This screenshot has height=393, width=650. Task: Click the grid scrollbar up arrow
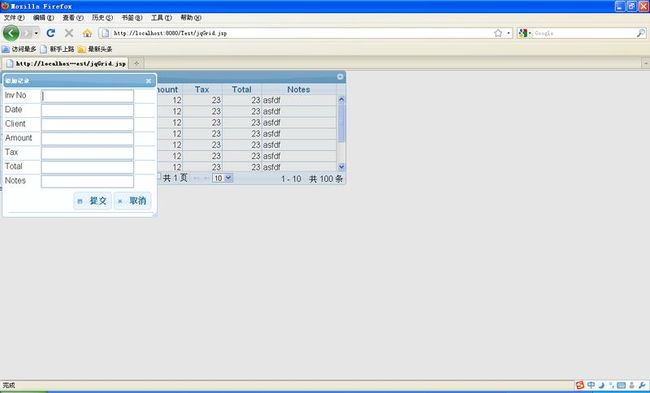[x=342, y=99]
